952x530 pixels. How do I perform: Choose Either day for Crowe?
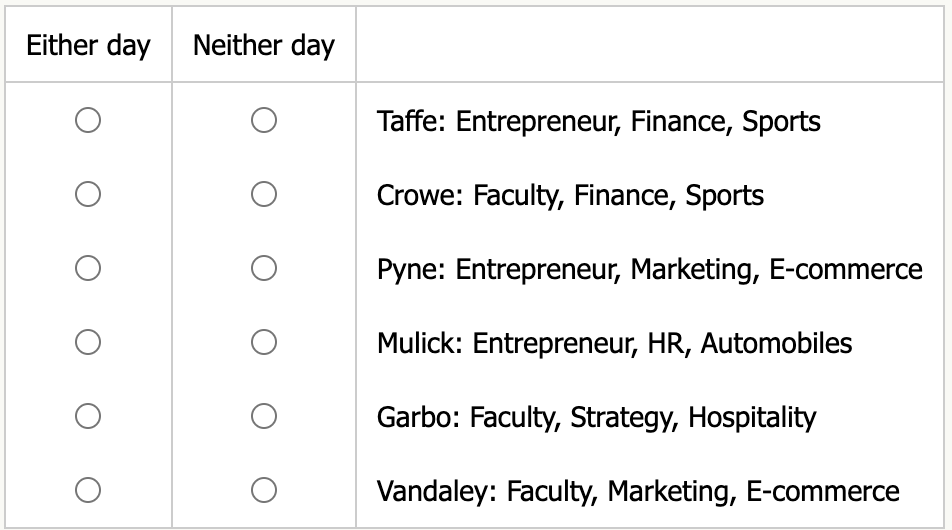[x=88, y=195]
